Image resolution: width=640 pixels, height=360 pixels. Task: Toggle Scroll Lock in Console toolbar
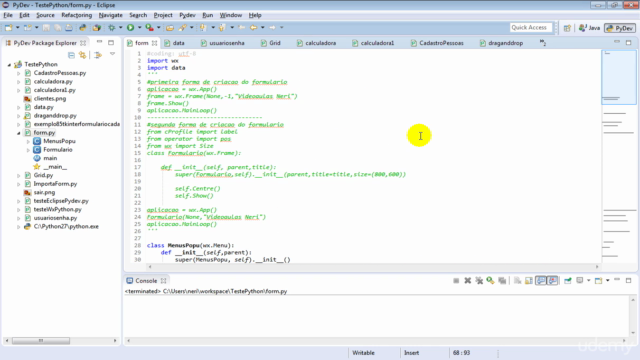[x=529, y=281]
